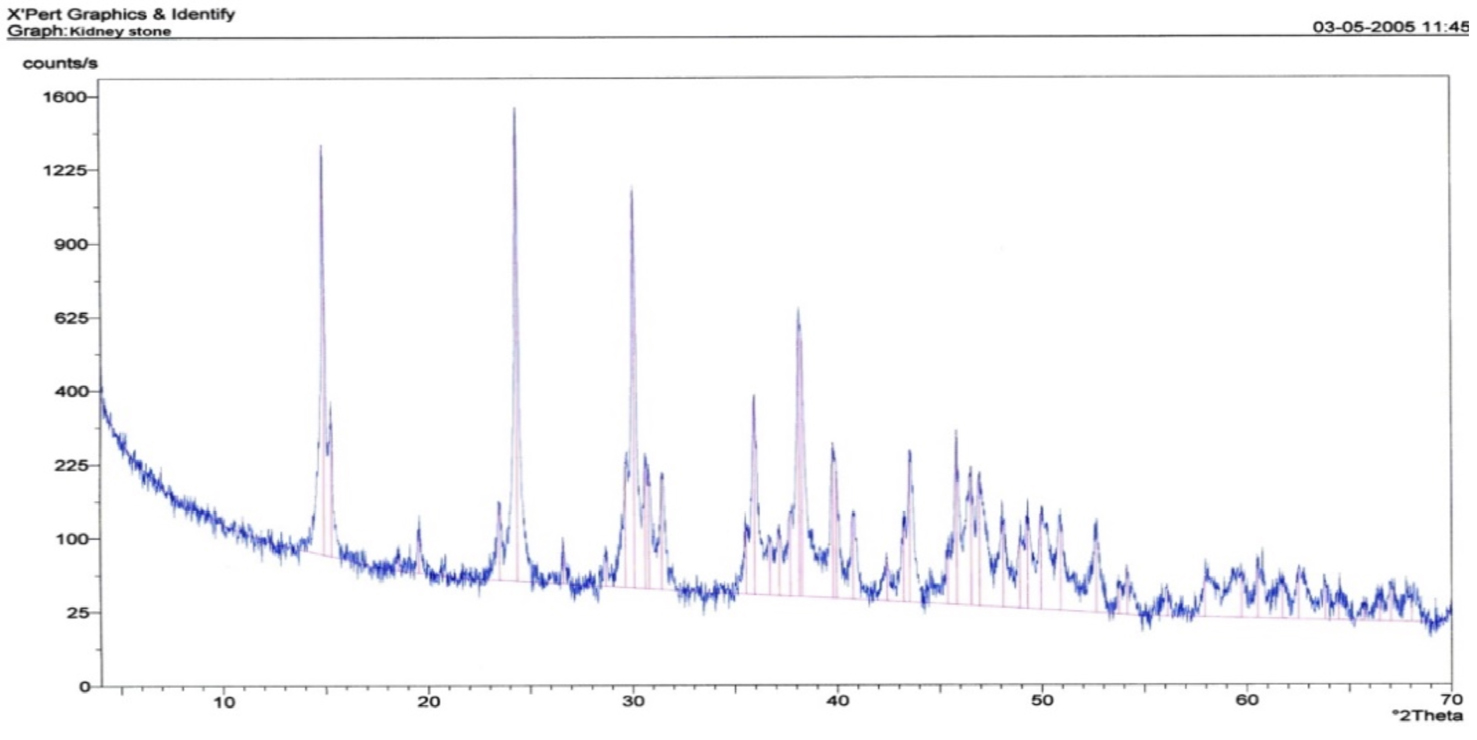Click the 40 x-axis tick label
Viewport: 1477px width, 740px height.
[x=838, y=701]
